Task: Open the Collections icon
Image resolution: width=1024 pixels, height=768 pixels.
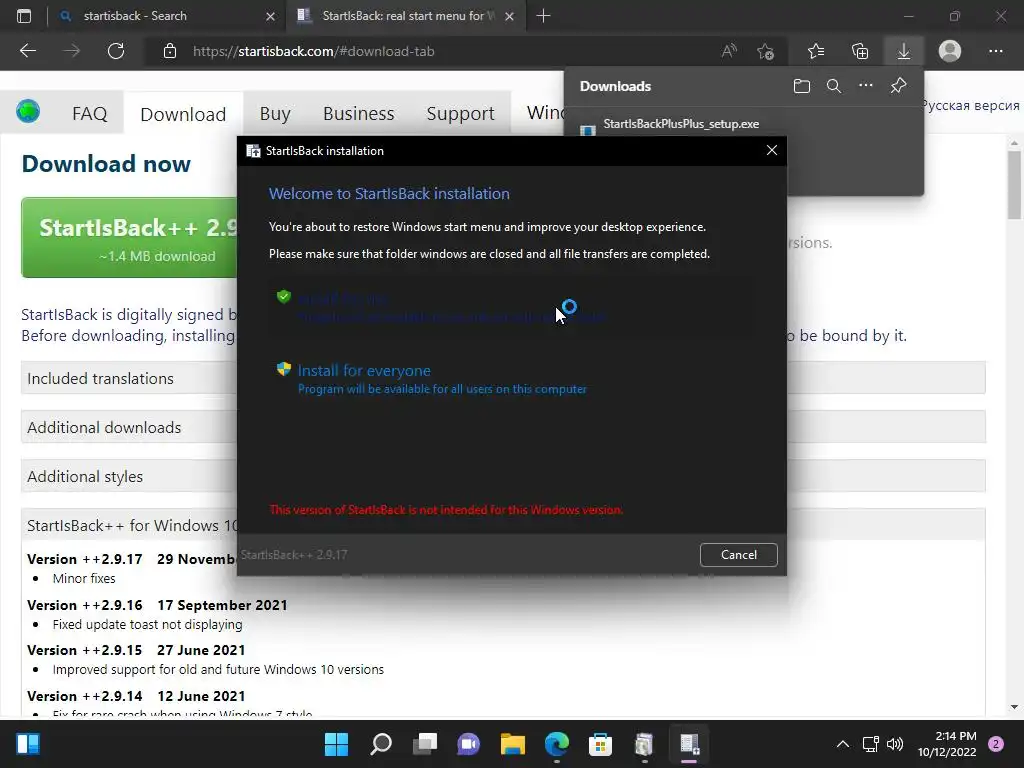Action: [x=860, y=51]
